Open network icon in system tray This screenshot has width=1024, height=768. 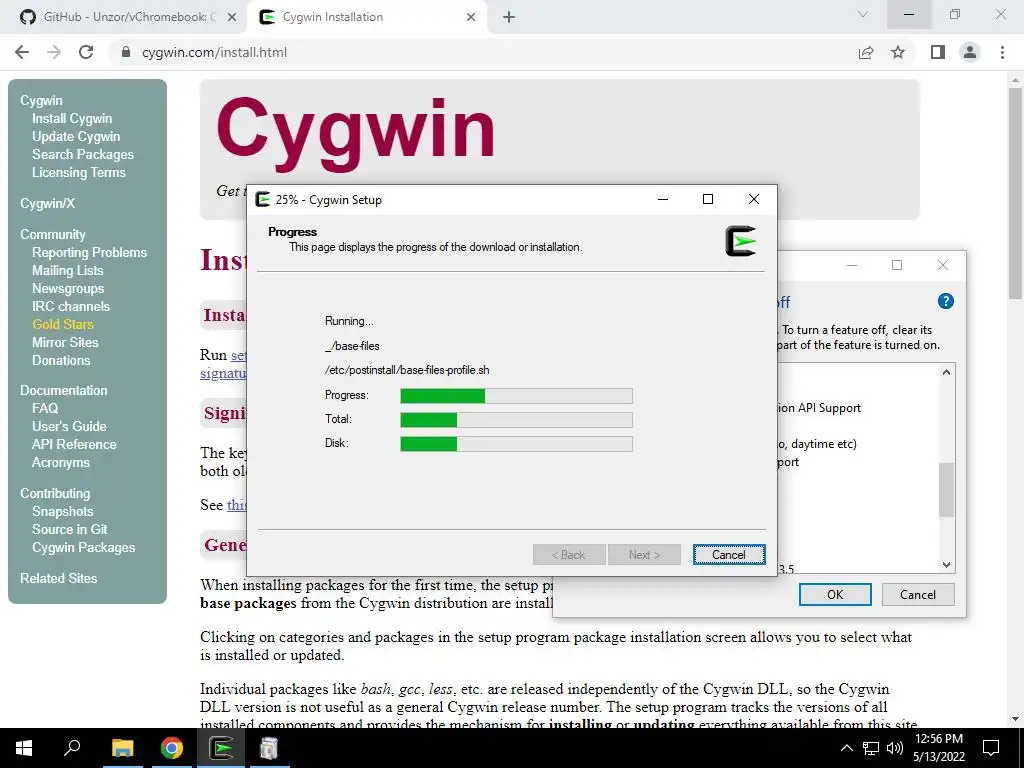click(x=871, y=748)
